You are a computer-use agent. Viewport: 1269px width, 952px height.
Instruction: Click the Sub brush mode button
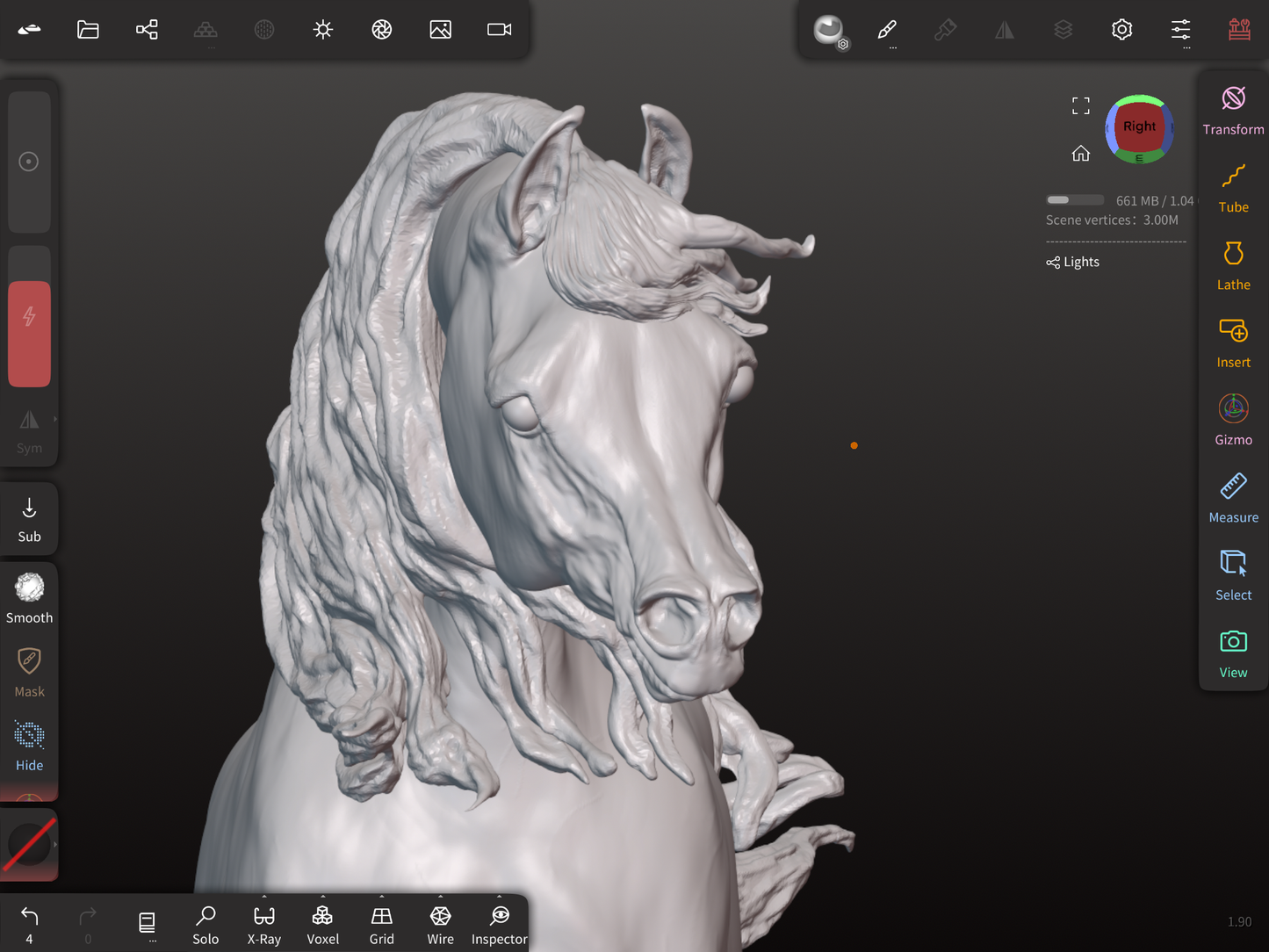(29, 519)
